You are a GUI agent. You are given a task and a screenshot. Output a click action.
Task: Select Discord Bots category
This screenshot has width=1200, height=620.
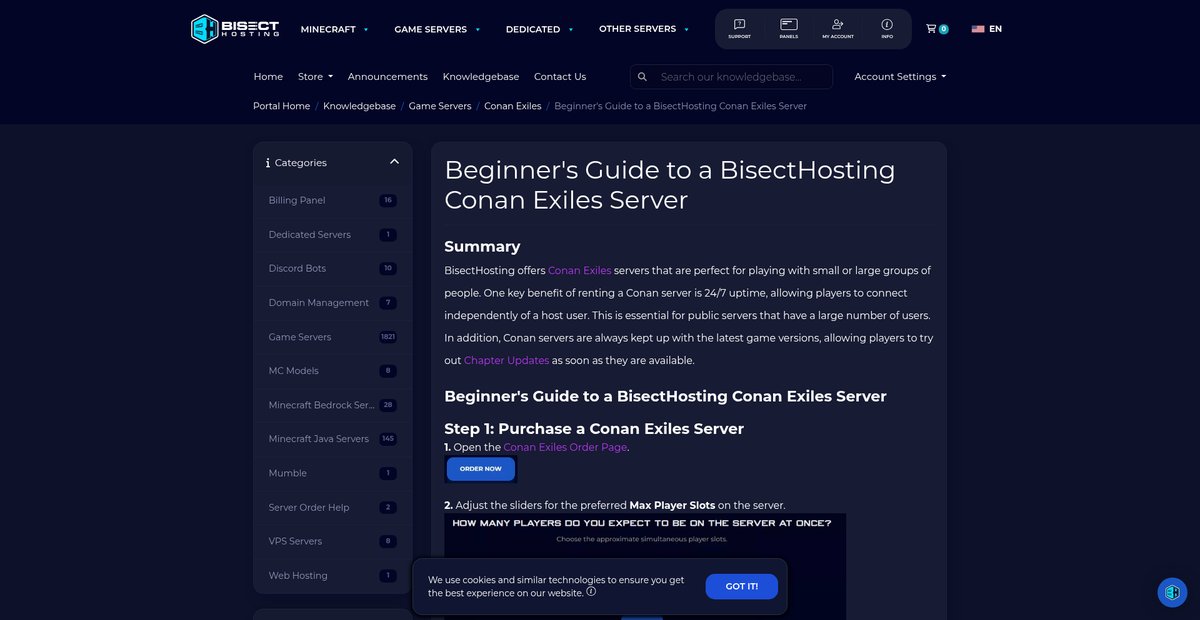click(332, 269)
